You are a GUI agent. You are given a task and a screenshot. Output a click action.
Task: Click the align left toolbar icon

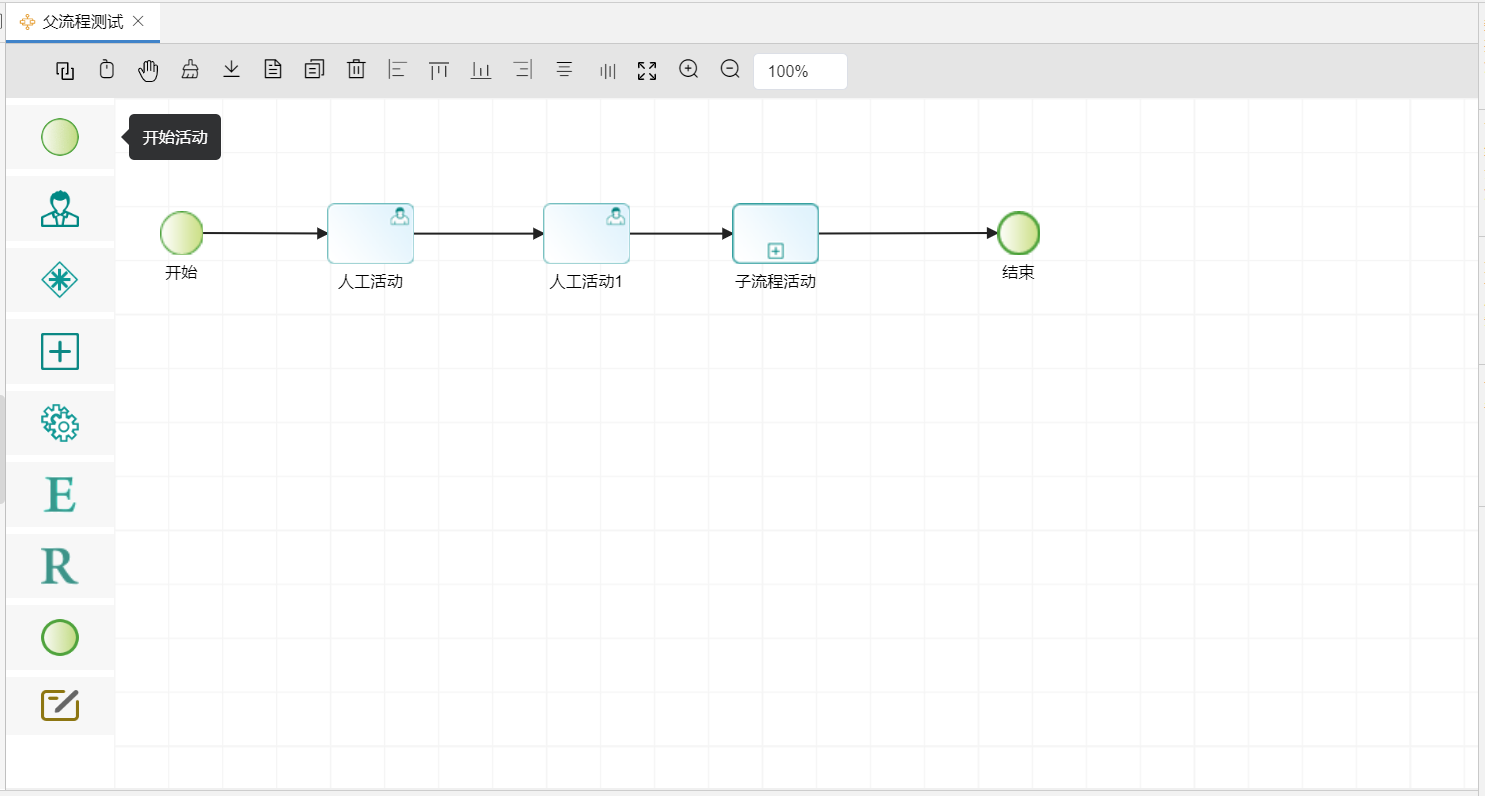tap(397, 70)
